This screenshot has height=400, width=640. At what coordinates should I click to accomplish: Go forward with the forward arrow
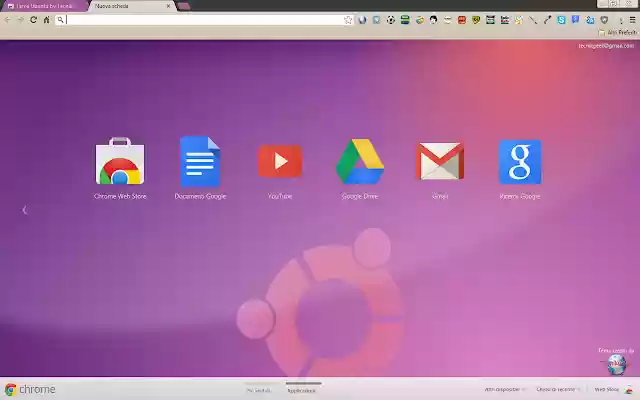pos(20,20)
